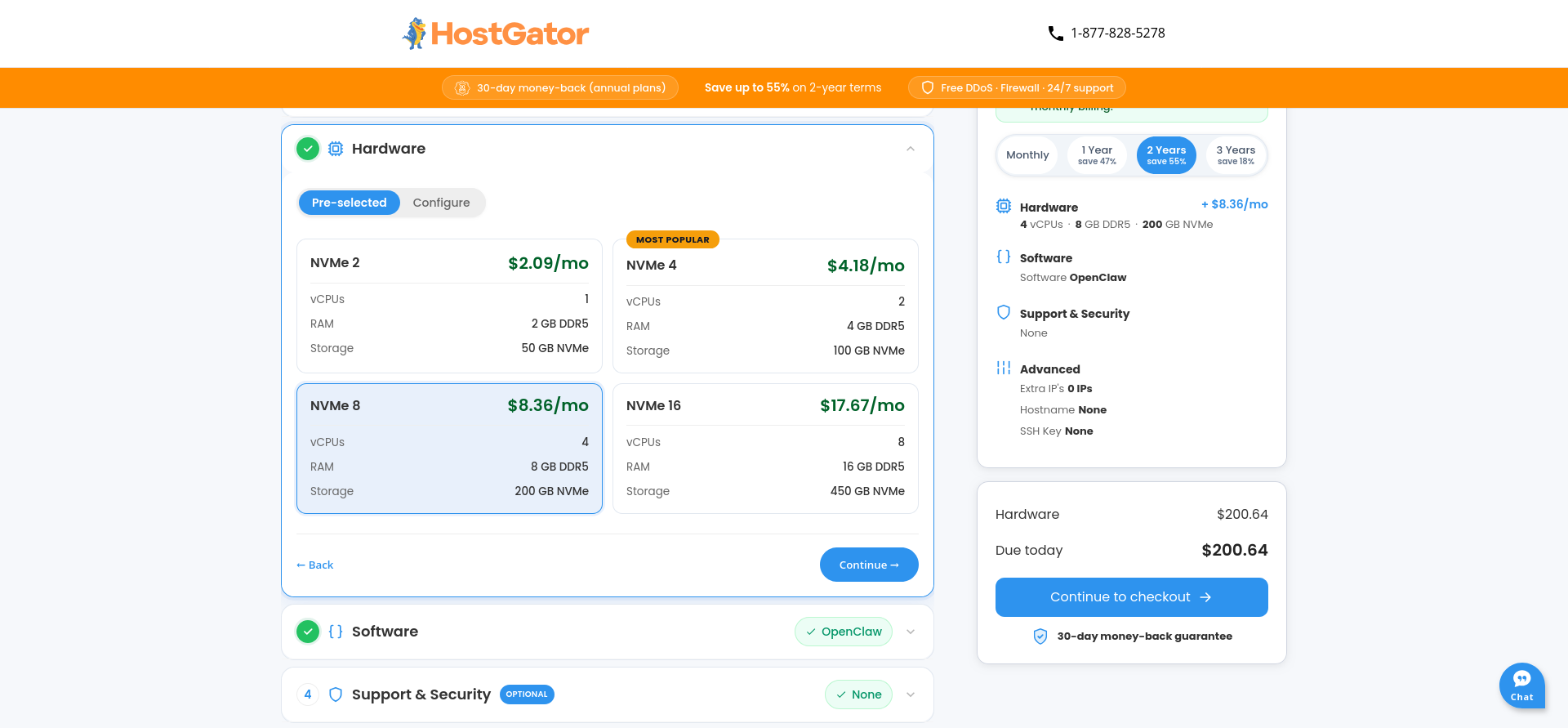
Task: Click the + $8.36/mo summary price
Action: pyautogui.click(x=1234, y=204)
